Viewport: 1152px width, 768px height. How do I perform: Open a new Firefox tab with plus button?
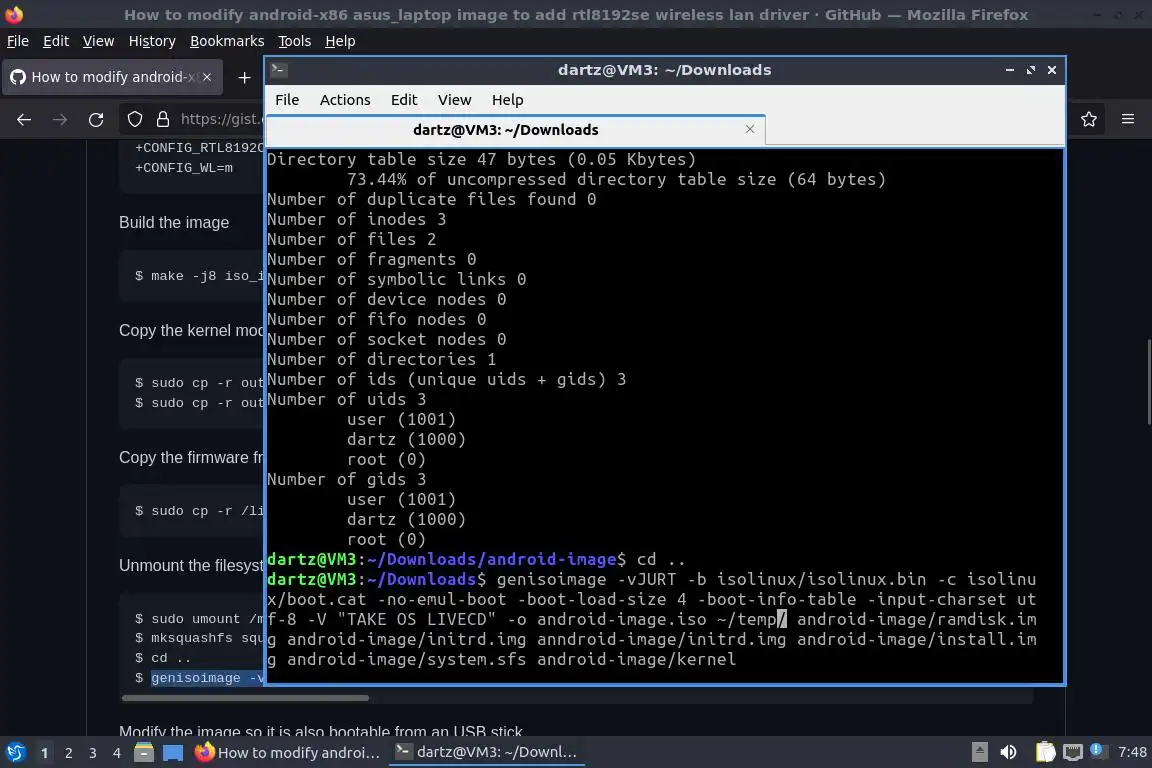[244, 77]
